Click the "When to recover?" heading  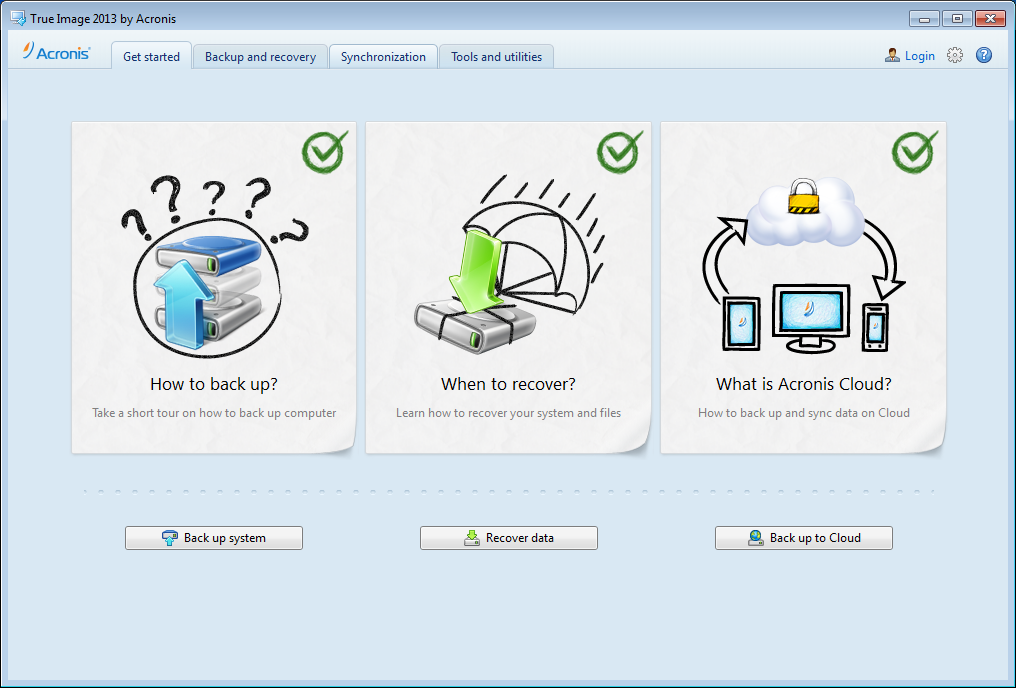tap(509, 384)
